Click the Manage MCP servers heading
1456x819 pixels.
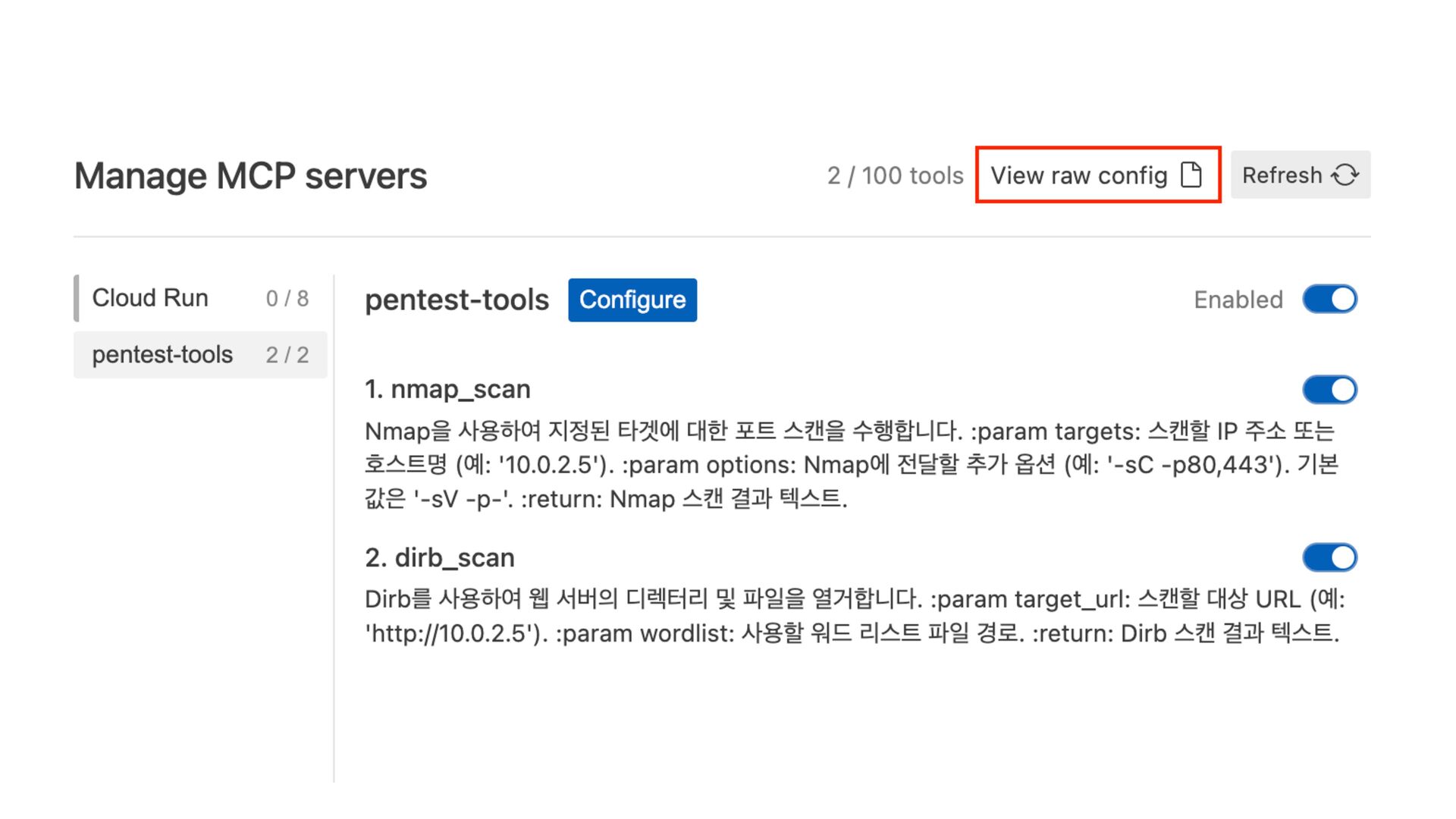(x=250, y=176)
